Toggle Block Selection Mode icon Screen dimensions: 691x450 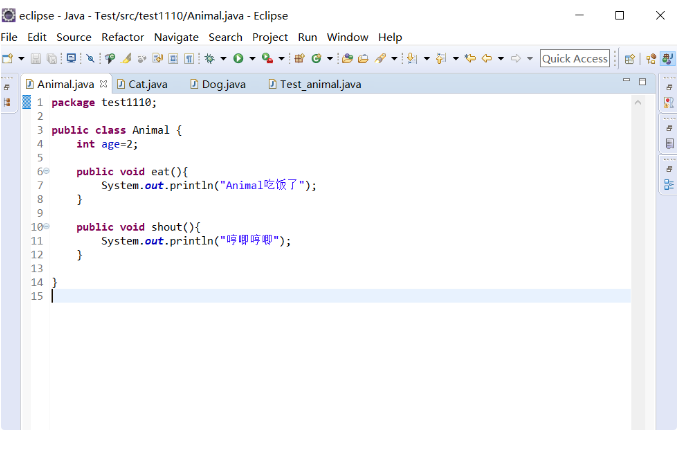pyautogui.click(x=173, y=59)
